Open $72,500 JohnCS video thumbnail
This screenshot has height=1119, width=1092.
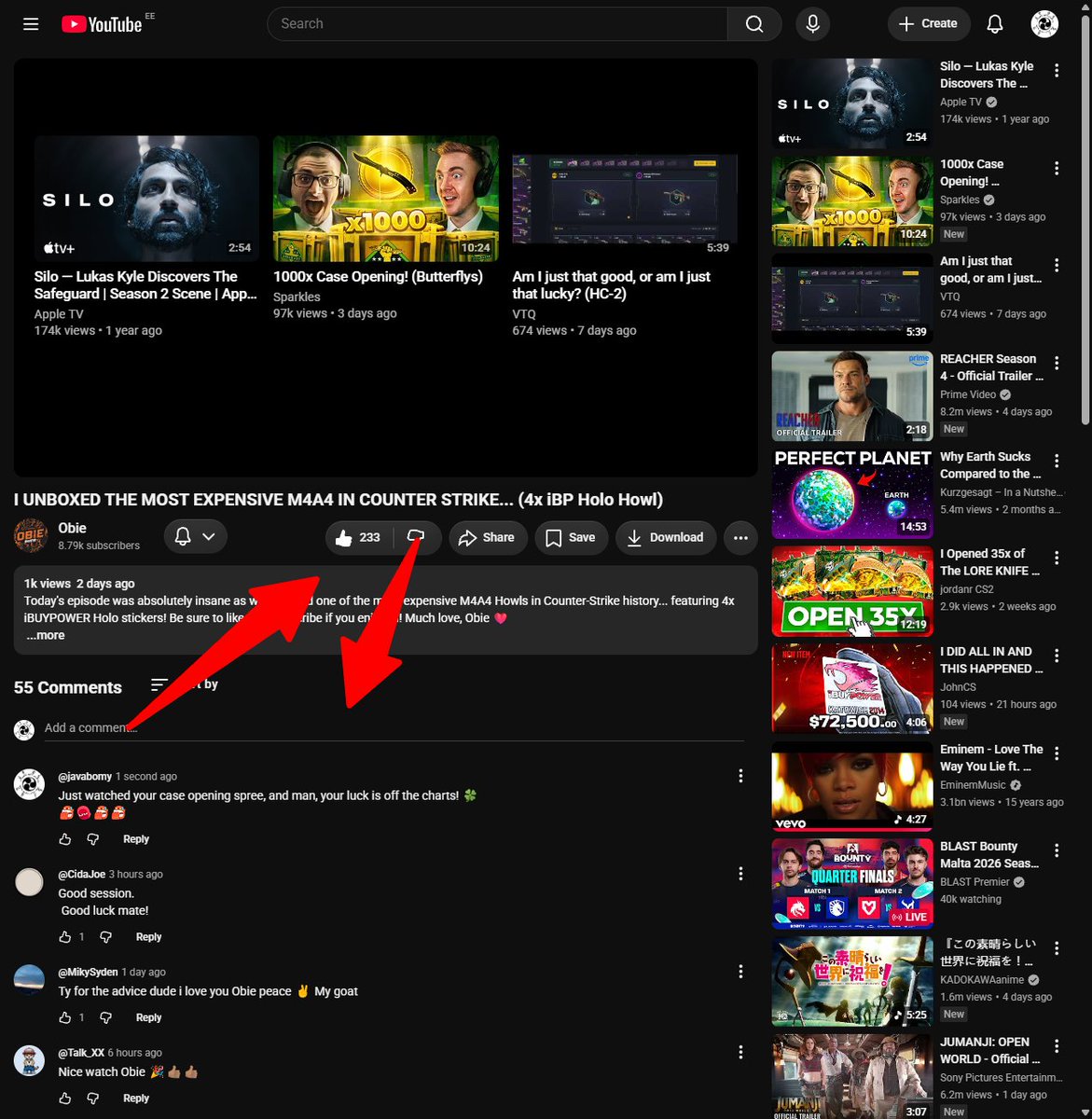tap(852, 688)
